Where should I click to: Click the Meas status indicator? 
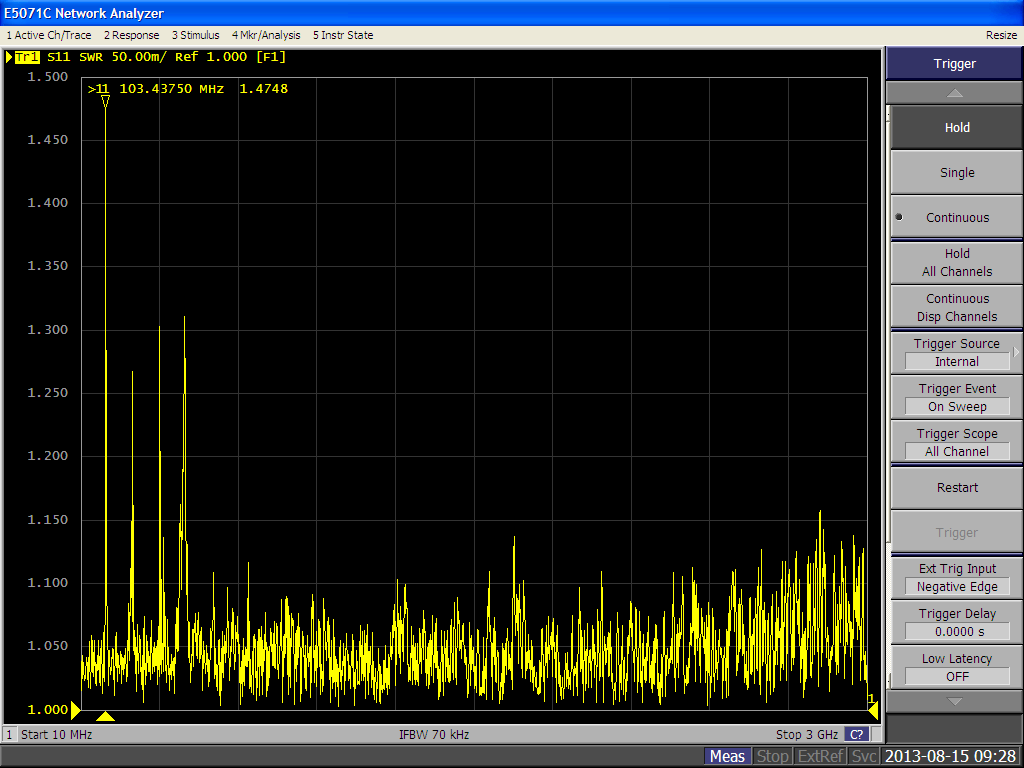pyautogui.click(x=727, y=756)
